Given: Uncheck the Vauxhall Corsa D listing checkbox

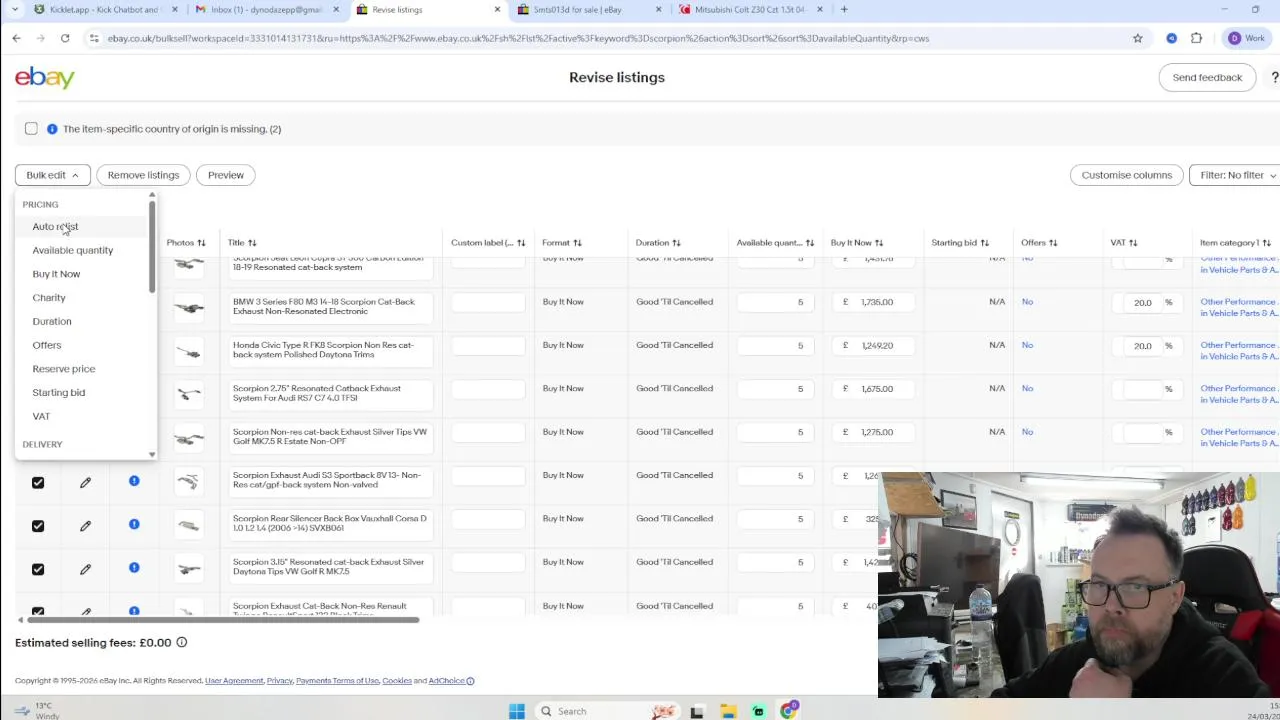Looking at the screenshot, I should click(38, 526).
